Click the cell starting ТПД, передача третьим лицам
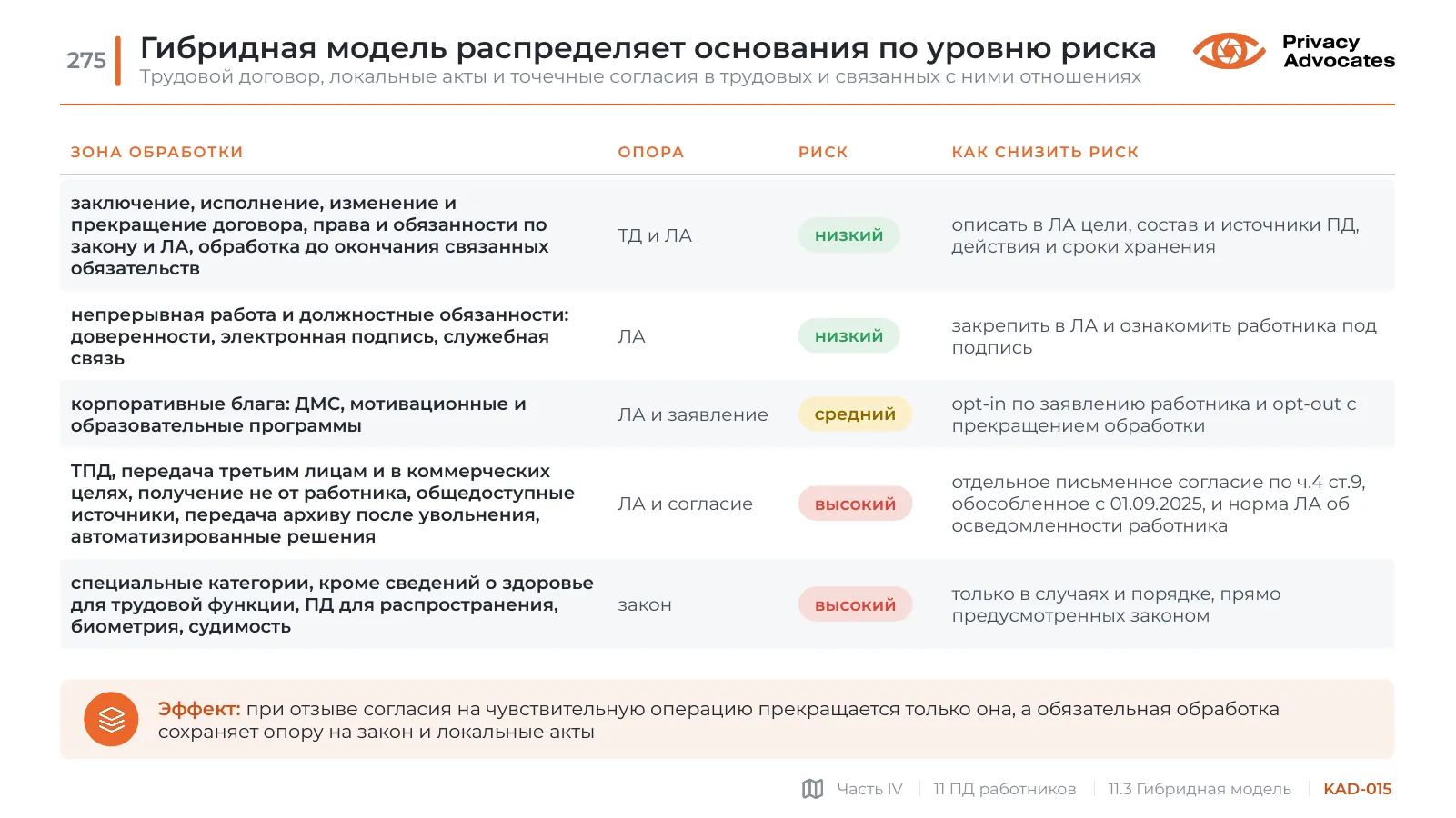 pos(323,504)
